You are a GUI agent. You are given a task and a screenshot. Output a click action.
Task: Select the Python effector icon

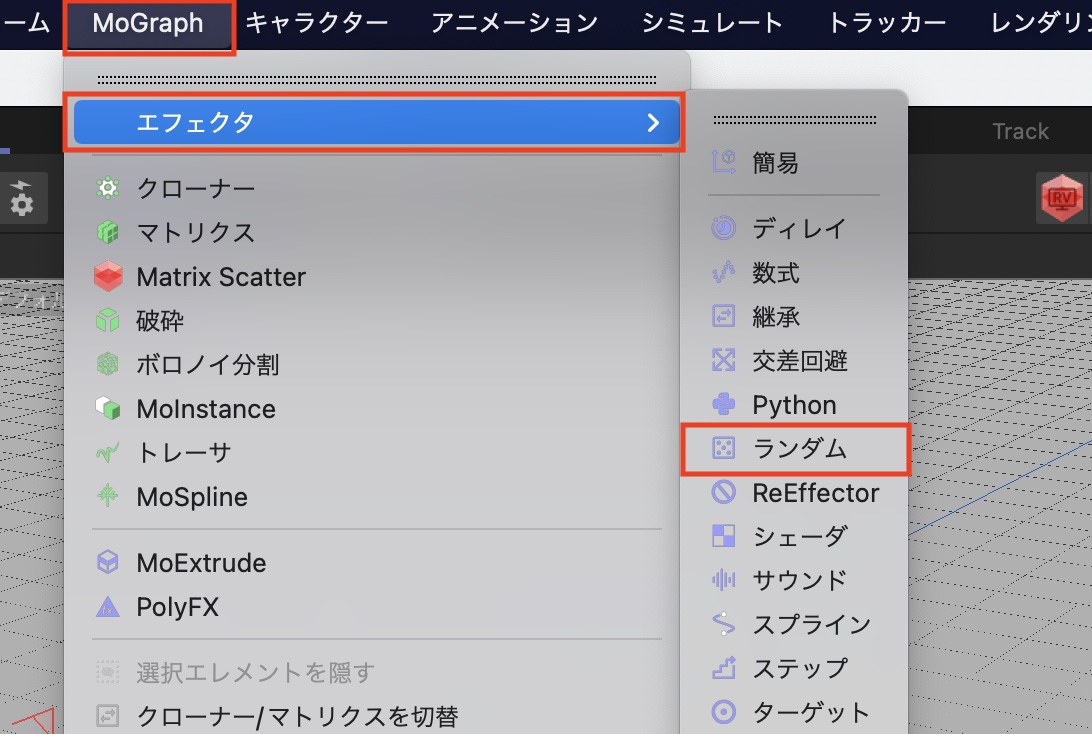pos(722,405)
